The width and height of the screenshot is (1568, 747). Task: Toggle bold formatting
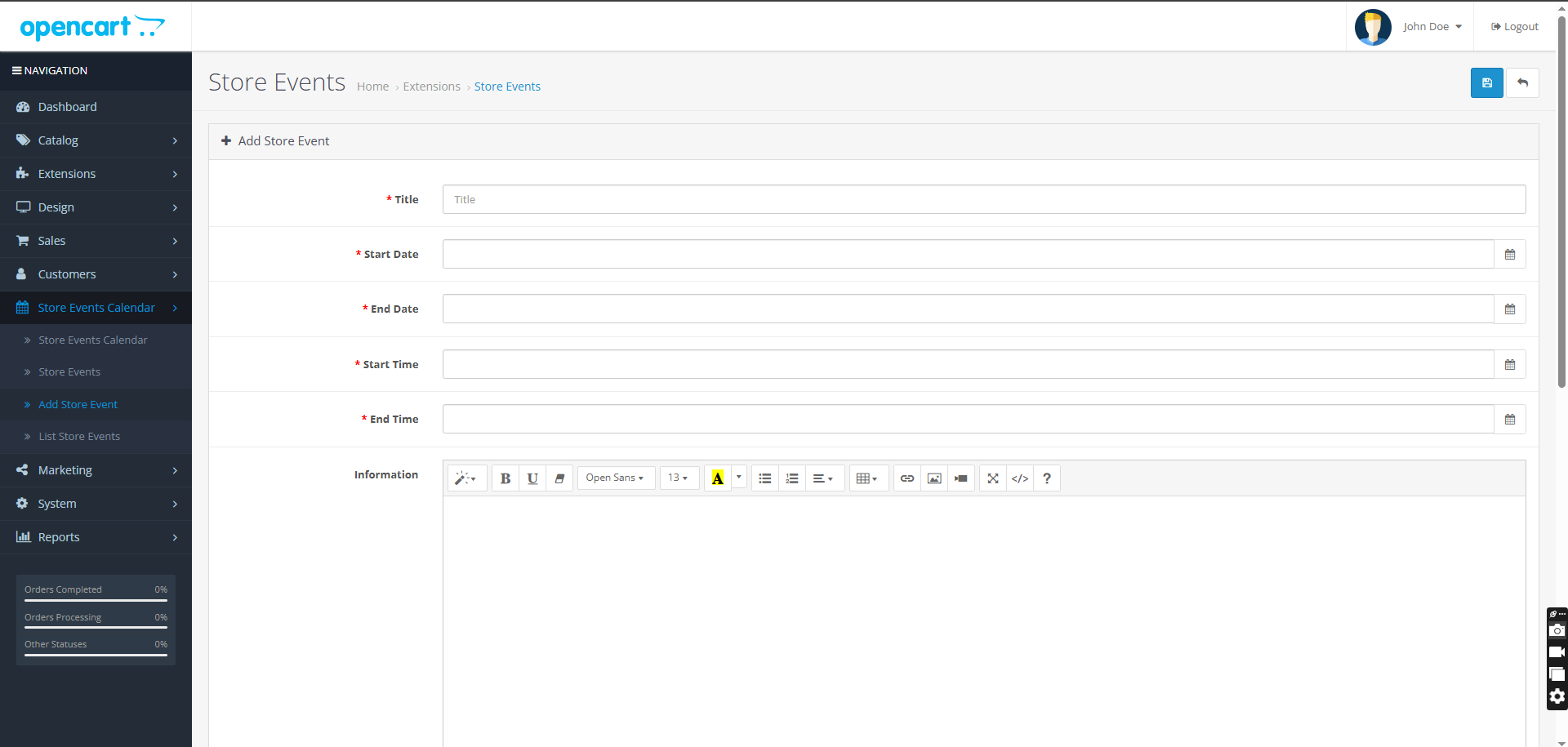click(506, 478)
